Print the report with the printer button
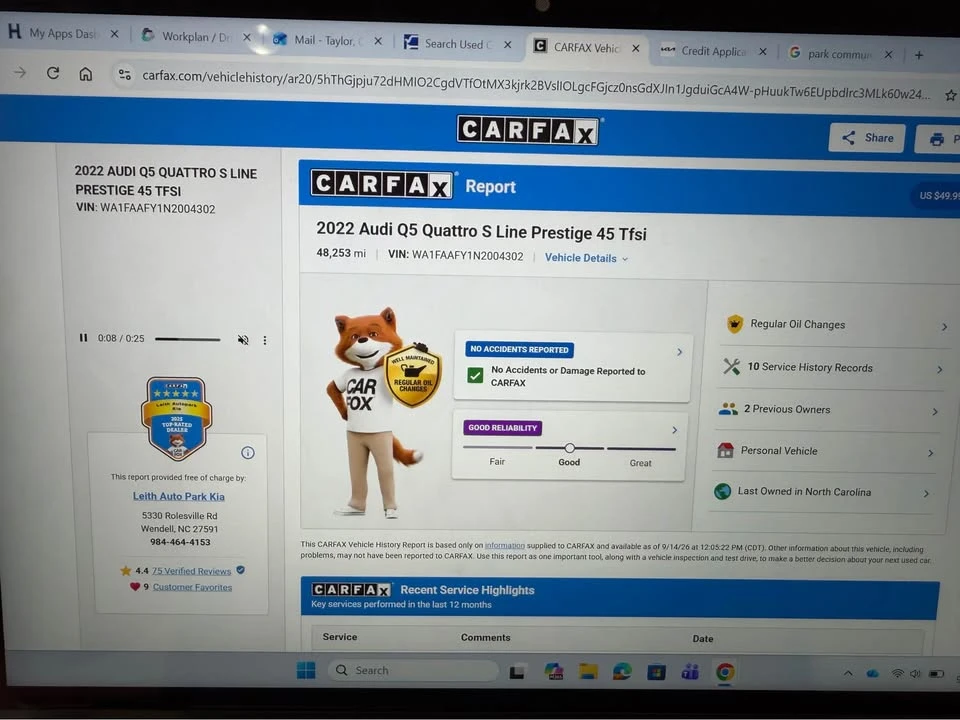 937,140
